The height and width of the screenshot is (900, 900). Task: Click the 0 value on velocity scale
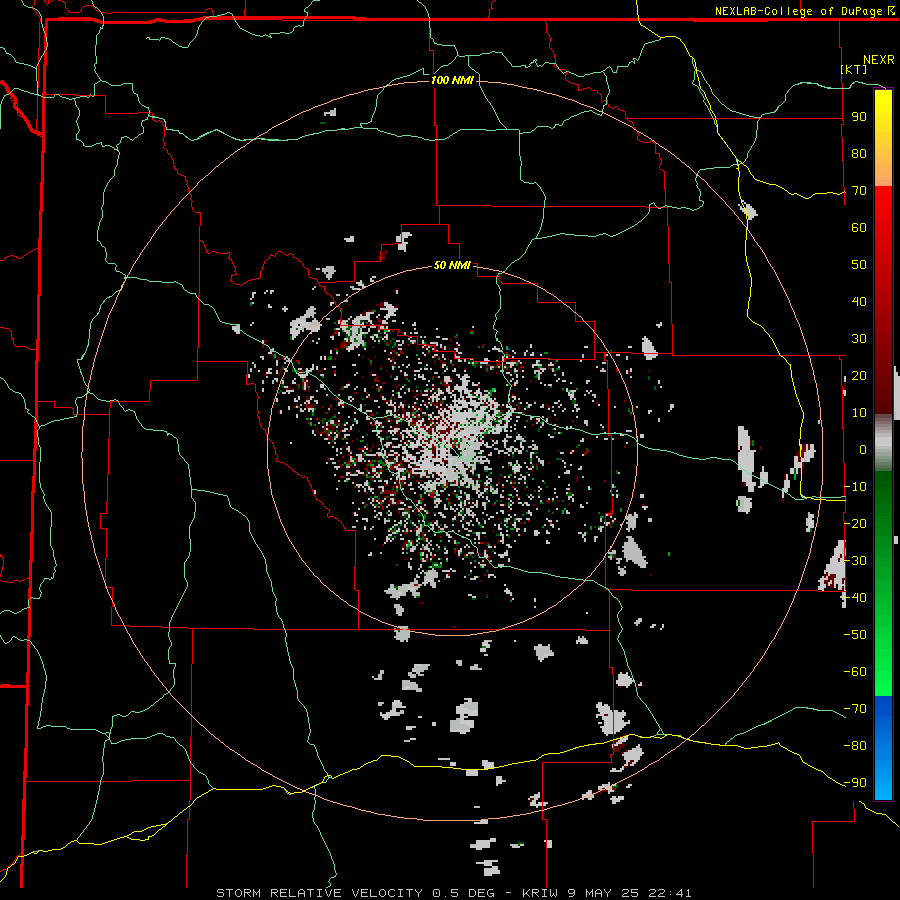click(x=863, y=449)
